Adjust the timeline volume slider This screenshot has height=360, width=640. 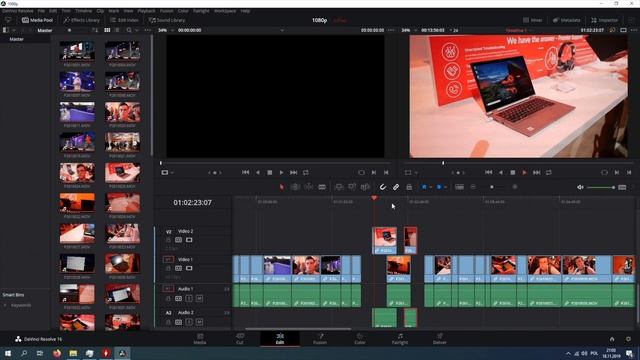pos(601,187)
